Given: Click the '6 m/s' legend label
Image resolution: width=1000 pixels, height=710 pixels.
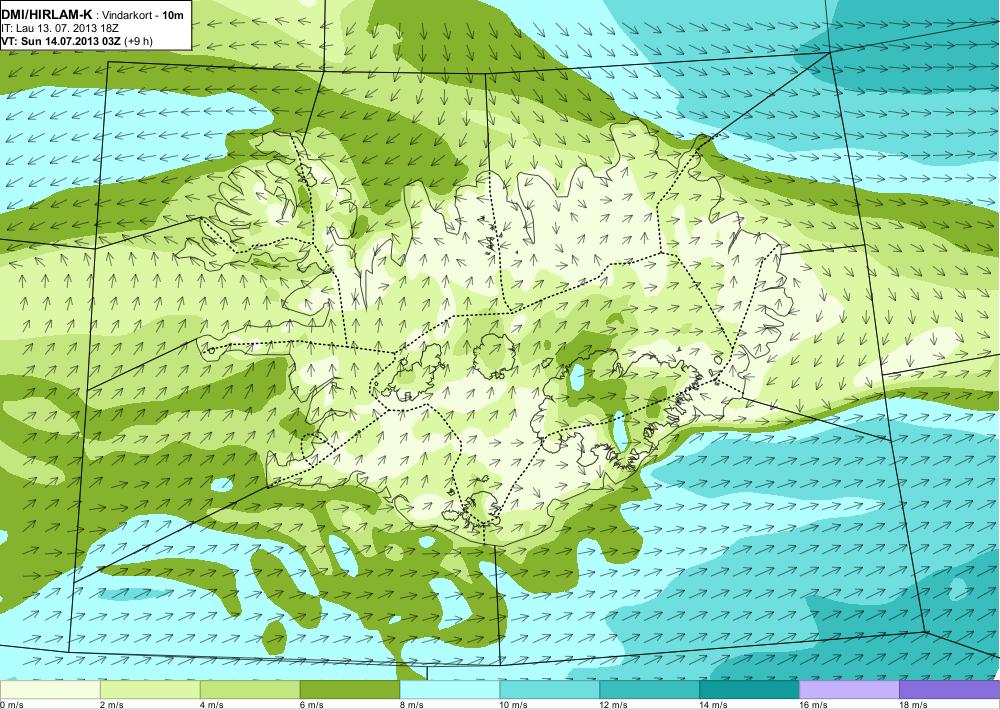Looking at the screenshot, I should pyautogui.click(x=312, y=705).
